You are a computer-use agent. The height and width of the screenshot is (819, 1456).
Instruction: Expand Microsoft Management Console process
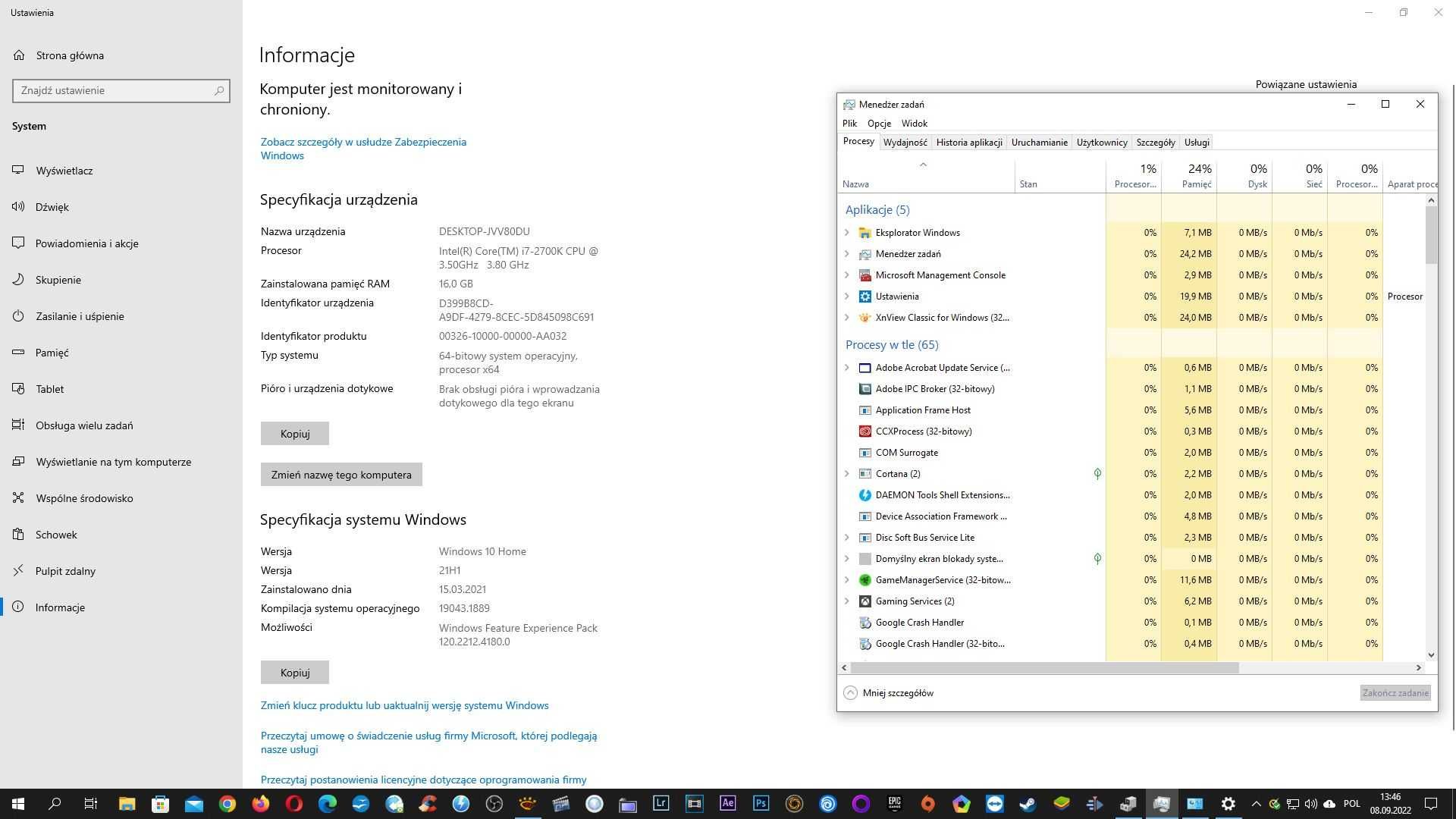(847, 275)
